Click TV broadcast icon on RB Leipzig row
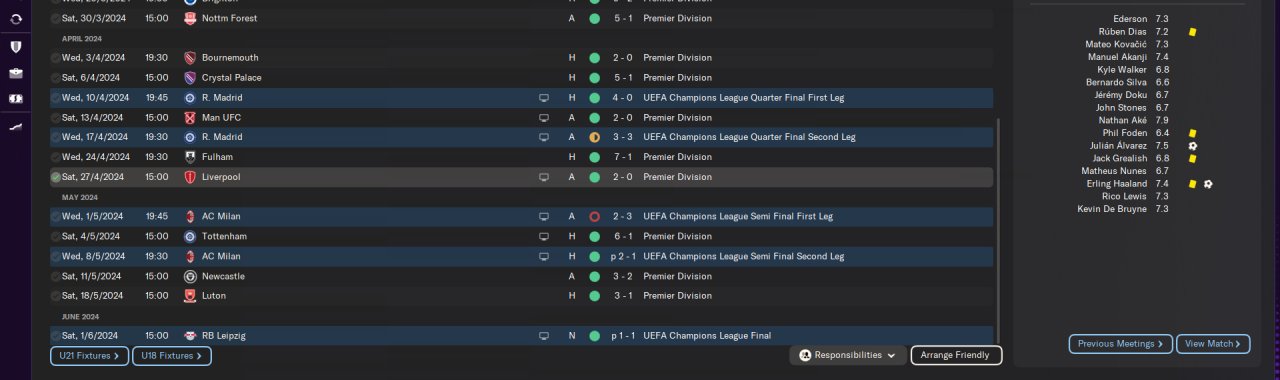The height and width of the screenshot is (380, 1280). [544, 336]
